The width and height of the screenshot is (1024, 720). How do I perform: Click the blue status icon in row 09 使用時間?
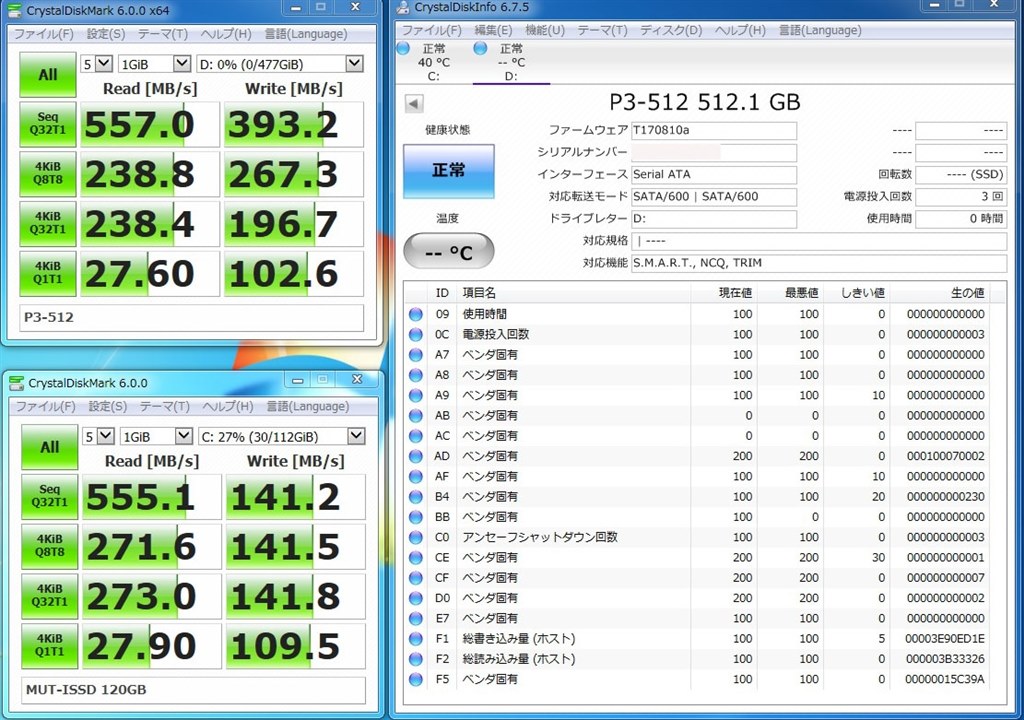click(415, 314)
